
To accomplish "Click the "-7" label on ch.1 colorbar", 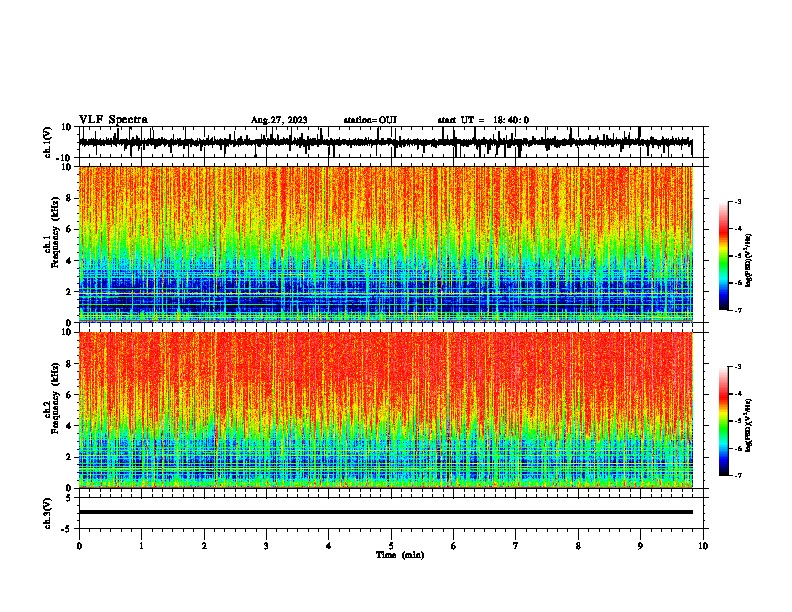I will [737, 310].
